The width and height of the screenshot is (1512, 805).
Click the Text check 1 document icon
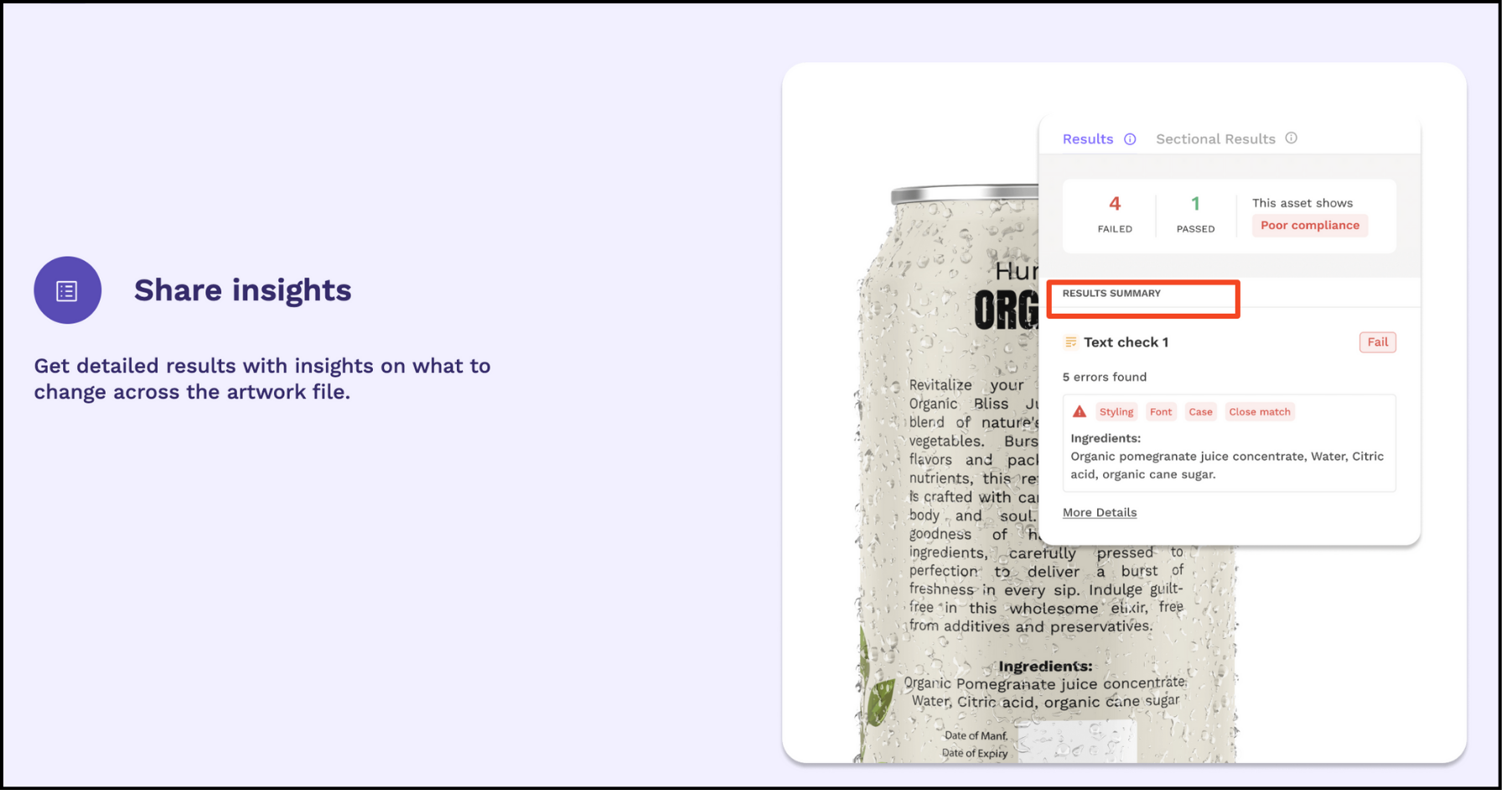point(1070,342)
